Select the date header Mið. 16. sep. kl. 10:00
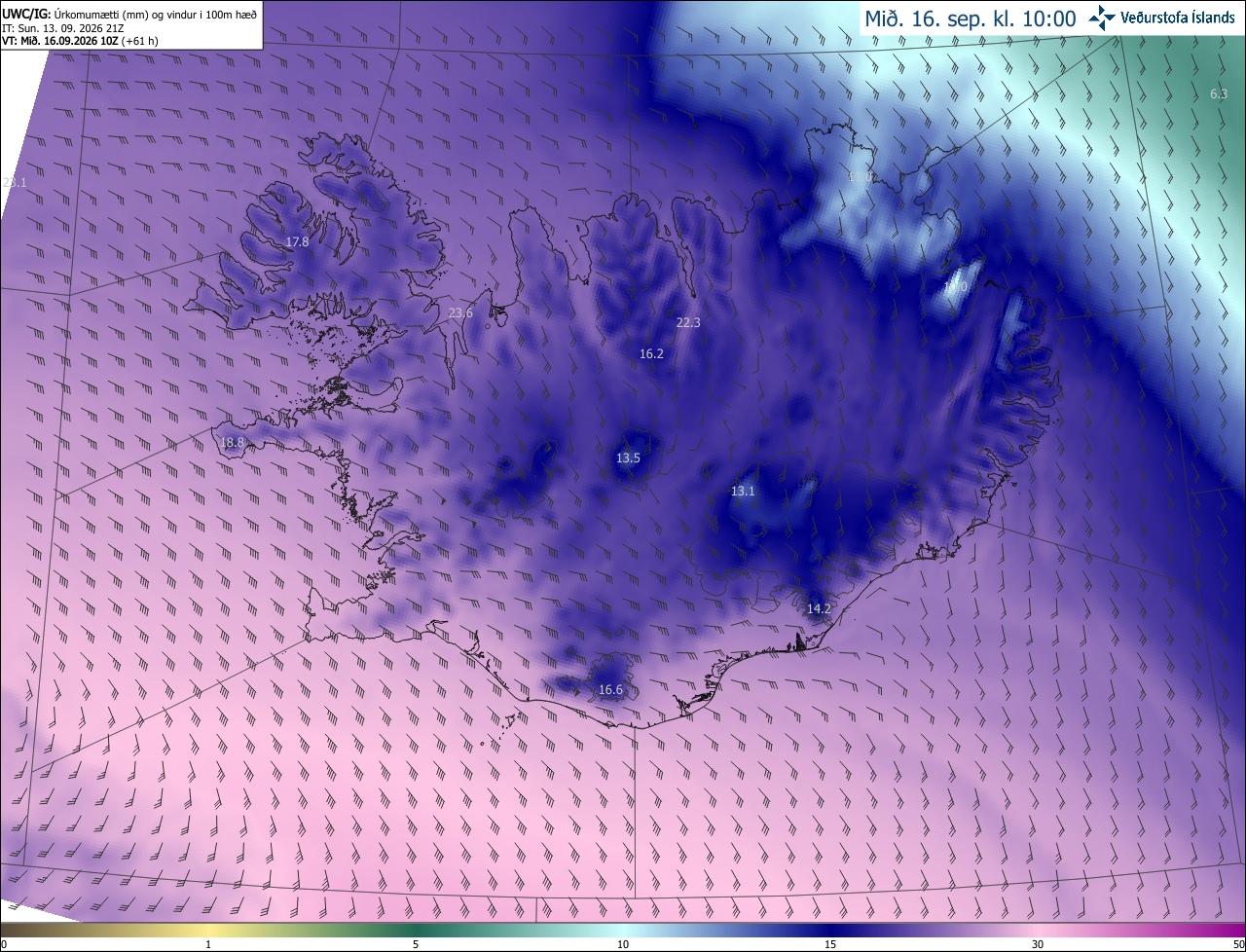Image resolution: width=1246 pixels, height=952 pixels. coord(970,18)
